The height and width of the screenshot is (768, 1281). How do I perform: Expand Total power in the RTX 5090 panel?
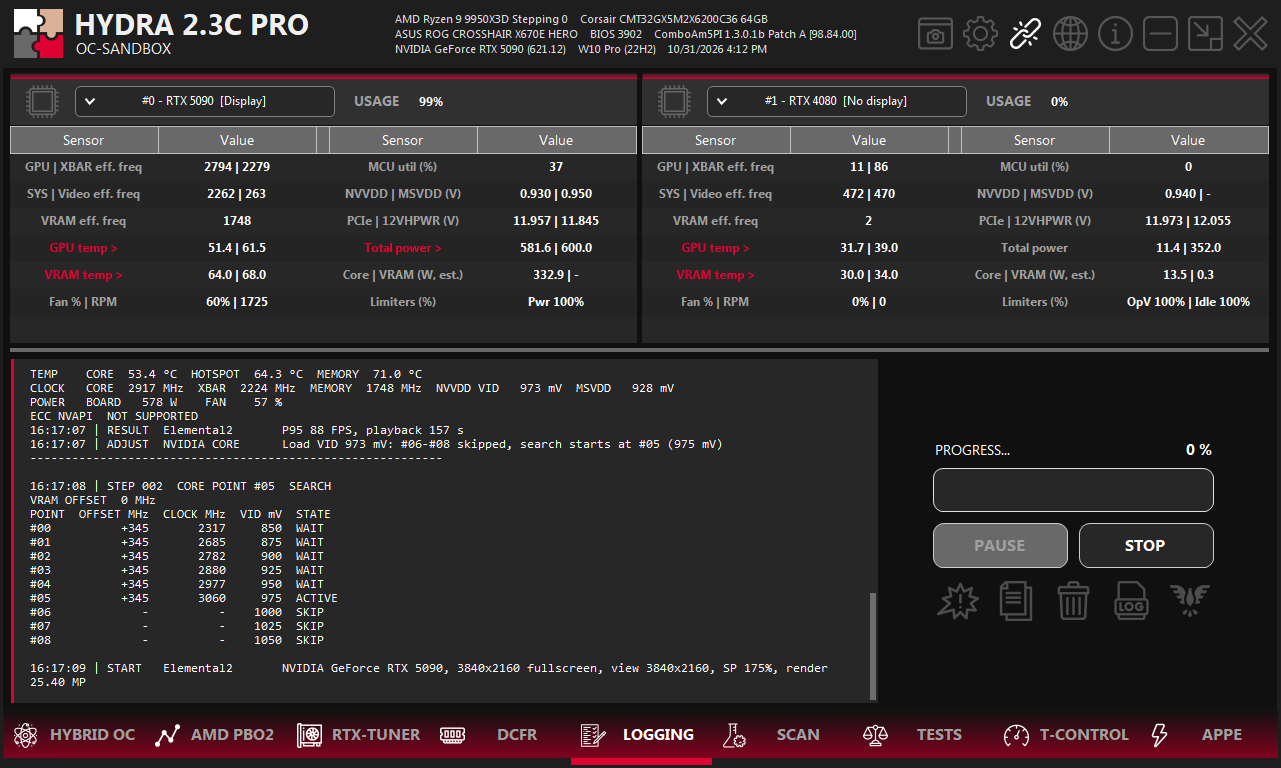point(403,248)
